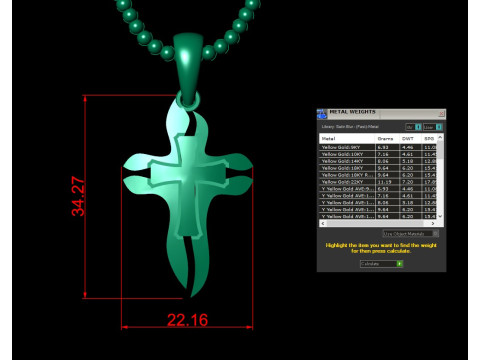Click the Grams column header
The width and height of the screenshot is (480, 360).
click(x=387, y=139)
